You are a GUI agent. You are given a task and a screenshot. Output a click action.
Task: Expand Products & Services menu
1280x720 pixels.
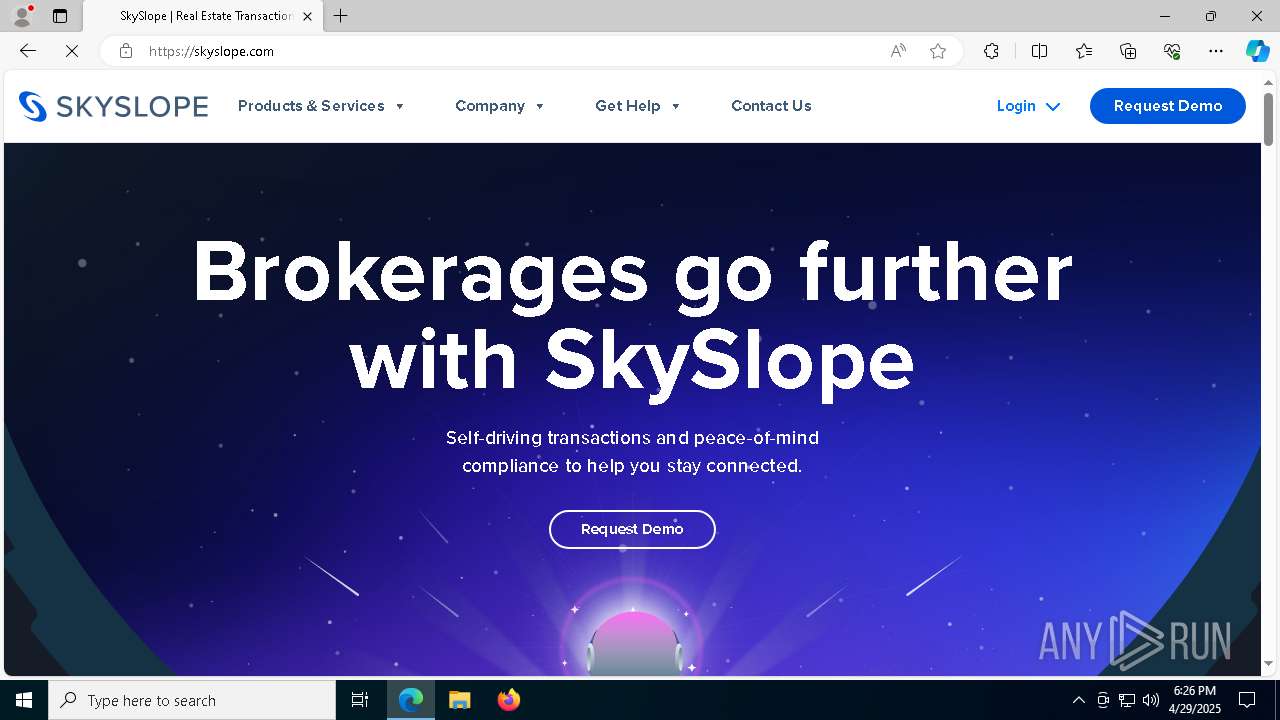point(321,106)
